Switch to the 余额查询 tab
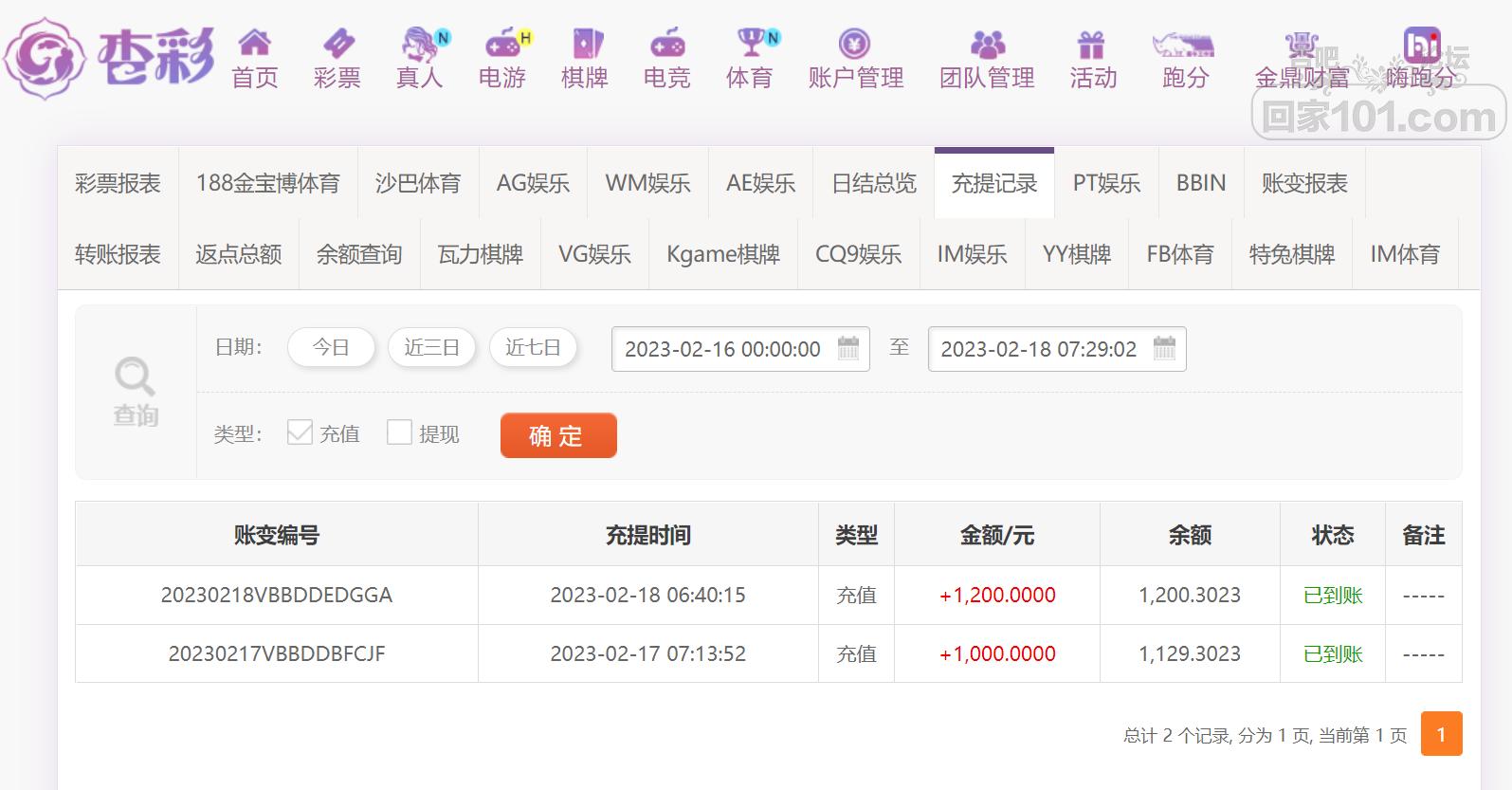Image resolution: width=1512 pixels, height=790 pixels. pos(359,254)
